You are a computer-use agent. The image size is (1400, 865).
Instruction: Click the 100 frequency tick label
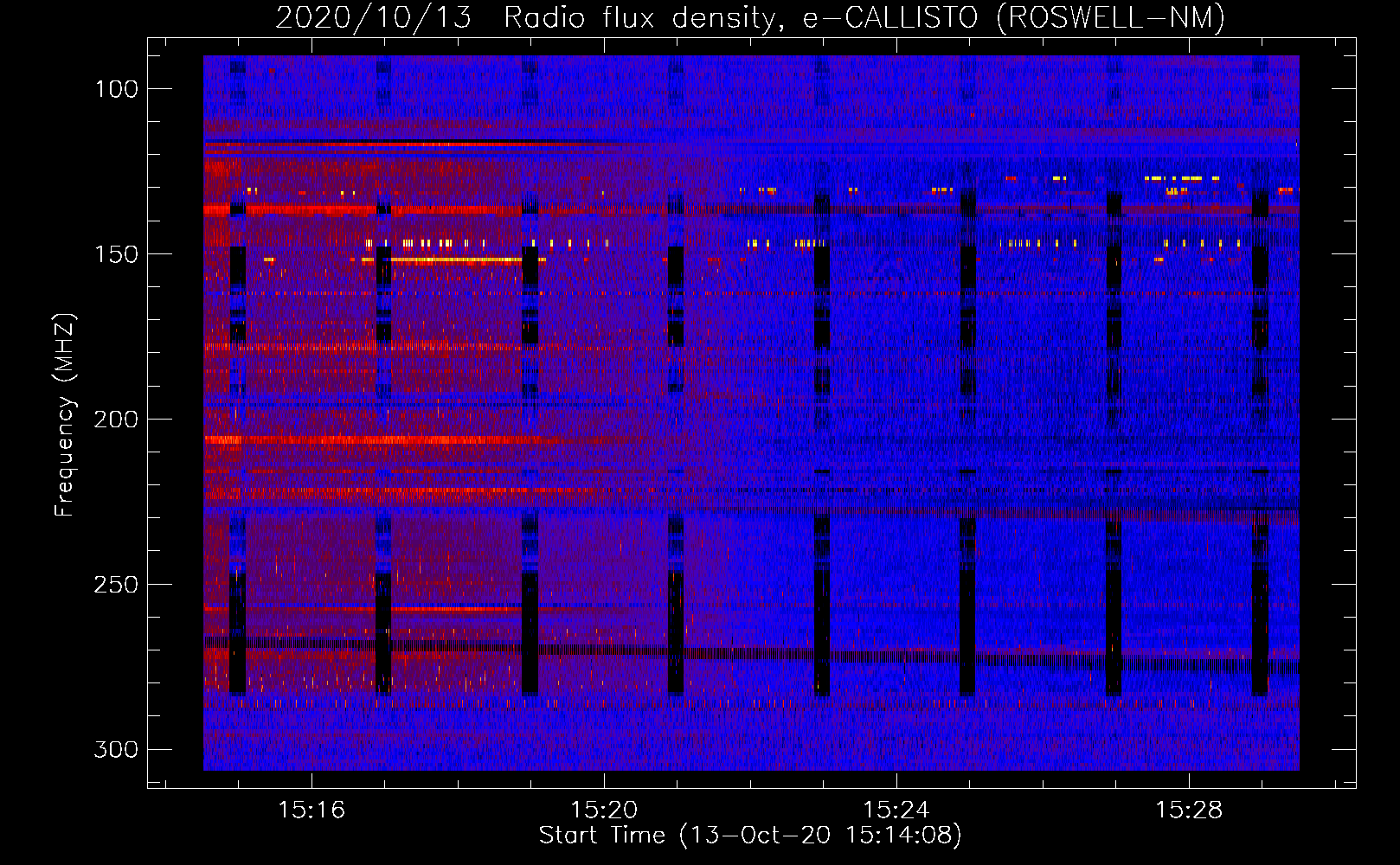(114, 89)
